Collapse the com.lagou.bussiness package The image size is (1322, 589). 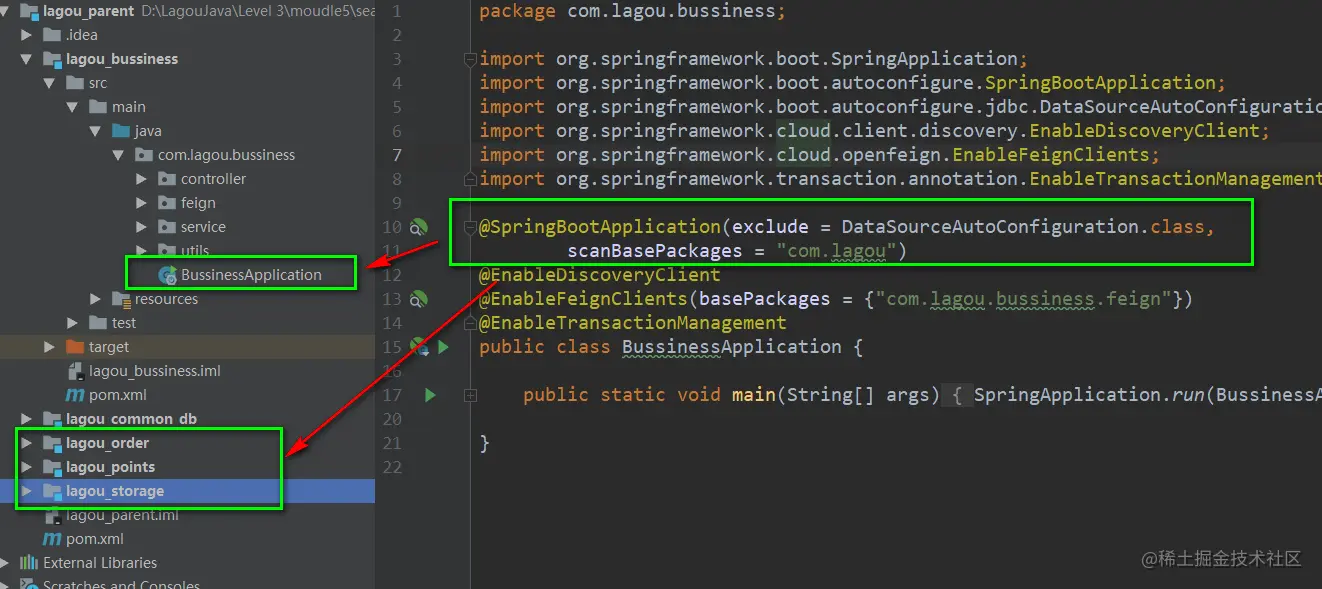119,155
